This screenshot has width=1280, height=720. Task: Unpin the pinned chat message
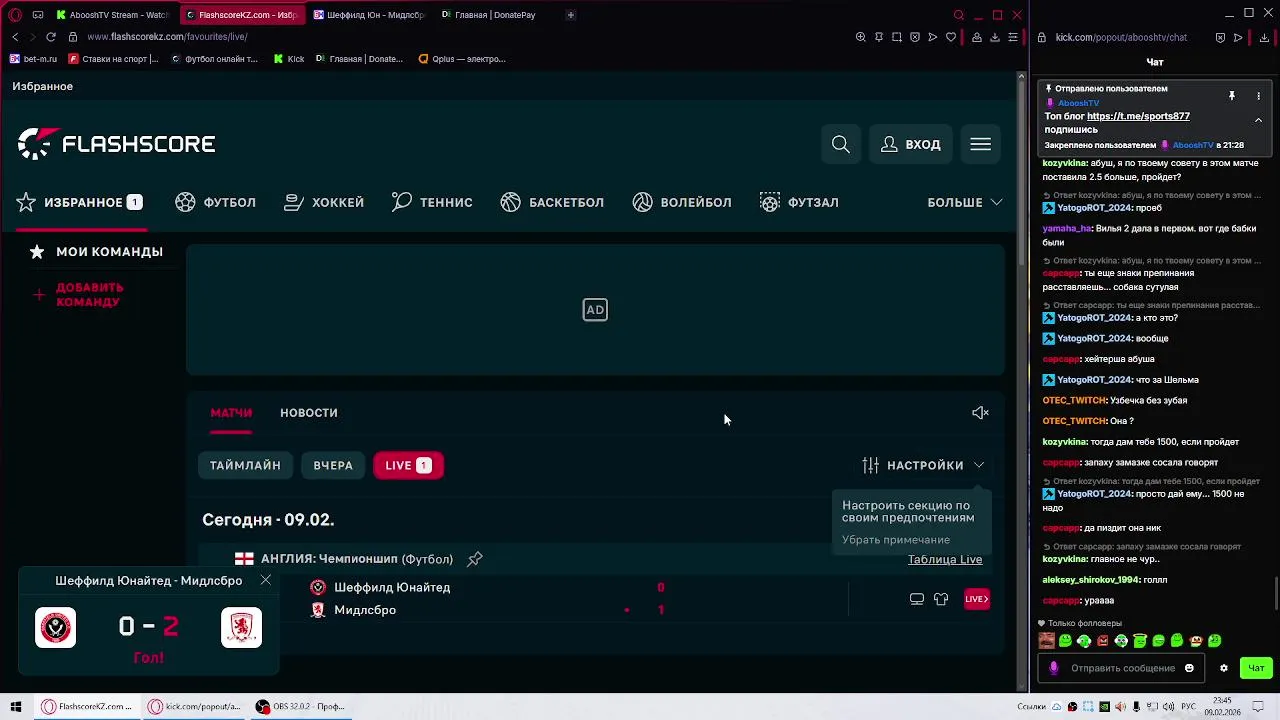click(1232, 96)
